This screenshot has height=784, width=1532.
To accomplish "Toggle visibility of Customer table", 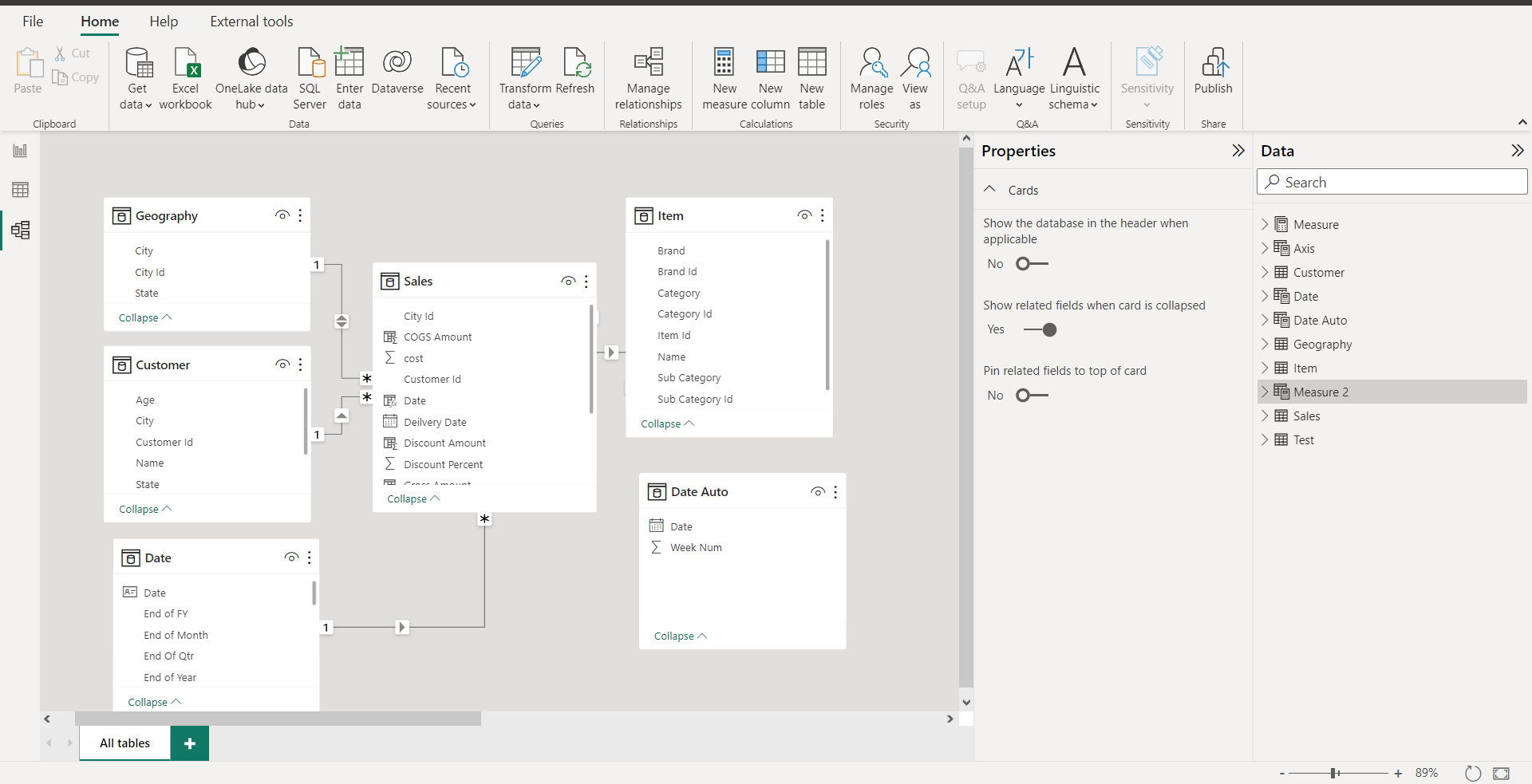I will [x=282, y=364].
